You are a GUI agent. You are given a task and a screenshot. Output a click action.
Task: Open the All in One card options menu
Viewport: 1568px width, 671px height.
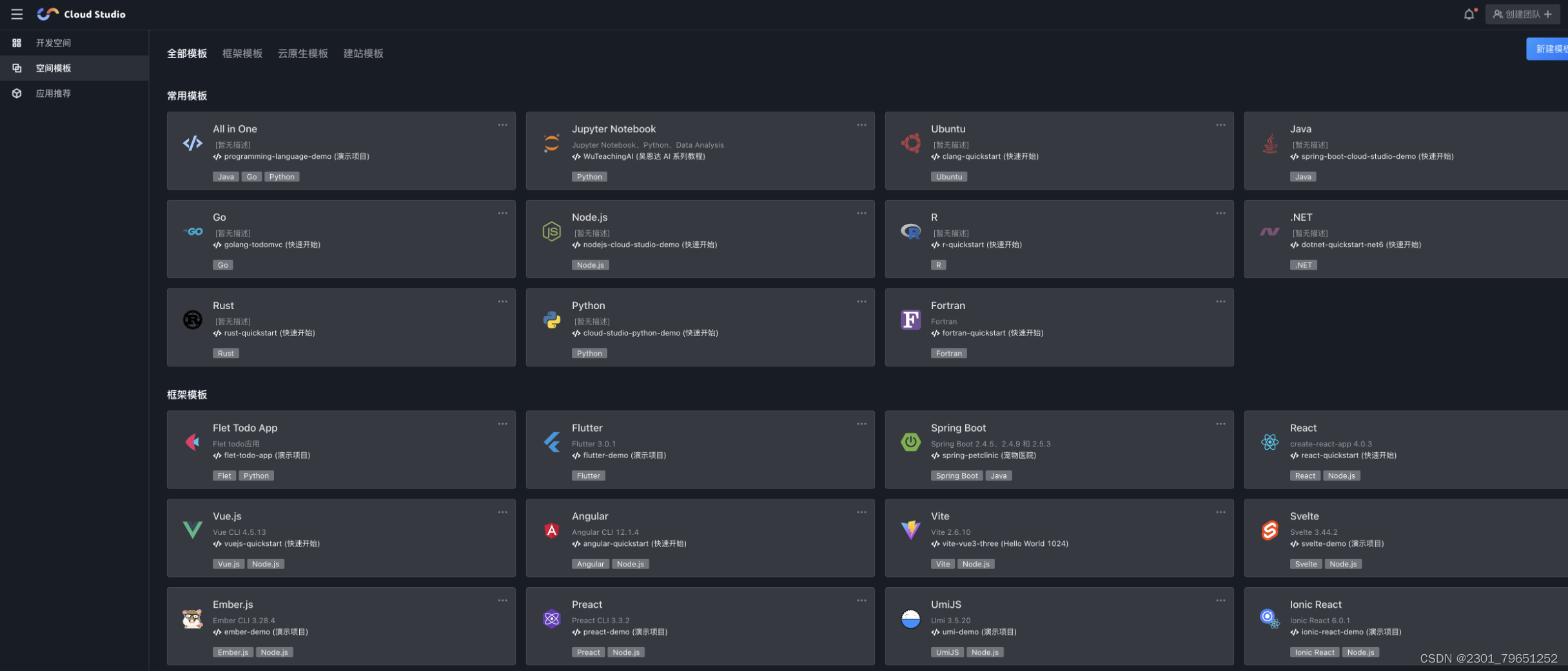502,125
